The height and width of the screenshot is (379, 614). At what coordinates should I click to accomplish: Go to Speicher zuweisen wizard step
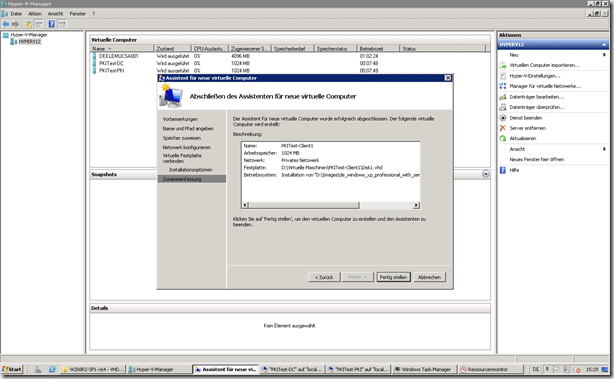pos(182,138)
